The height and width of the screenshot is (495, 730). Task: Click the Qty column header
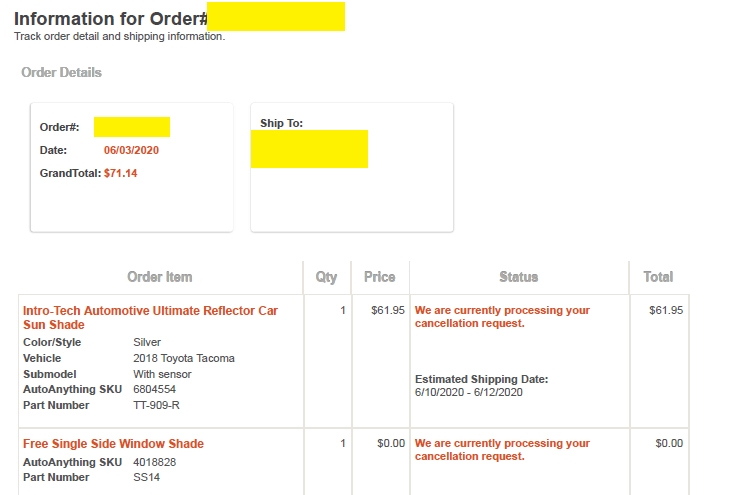pyautogui.click(x=326, y=277)
